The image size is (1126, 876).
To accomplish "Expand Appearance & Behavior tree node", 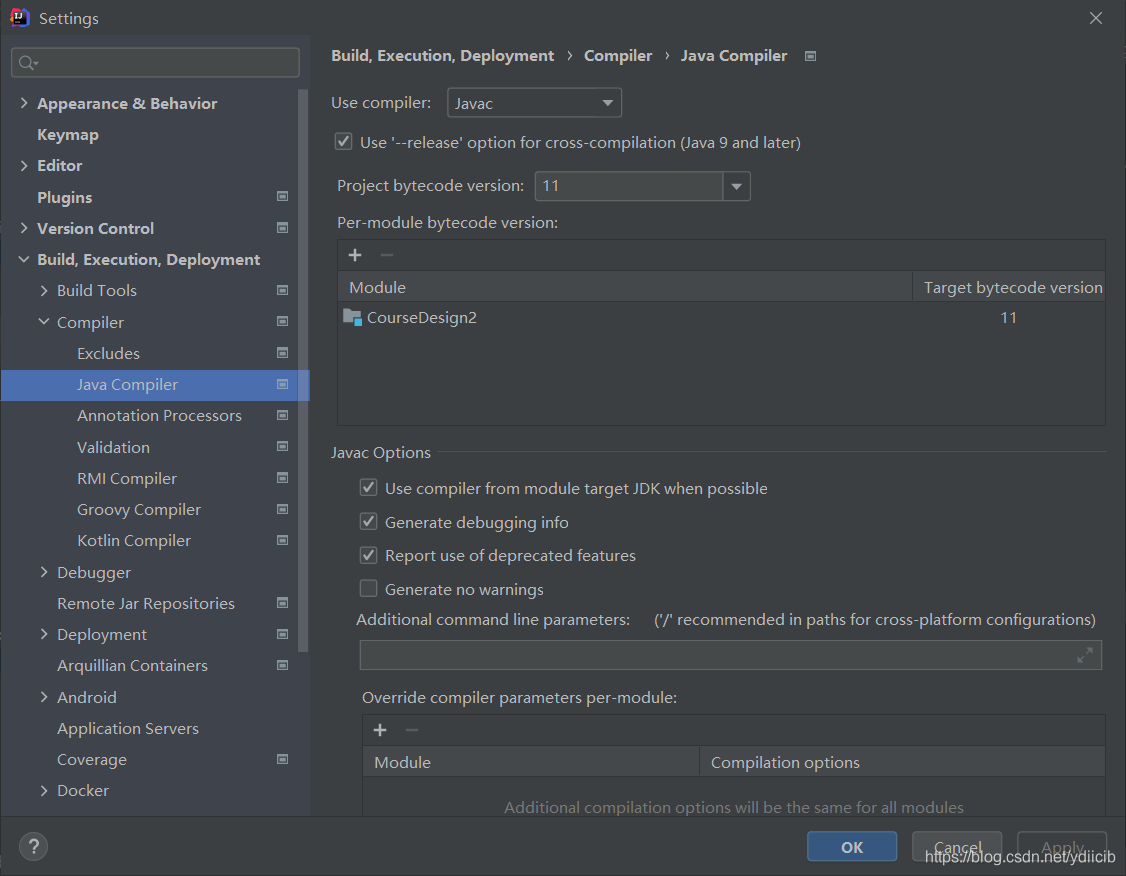I will tap(24, 103).
